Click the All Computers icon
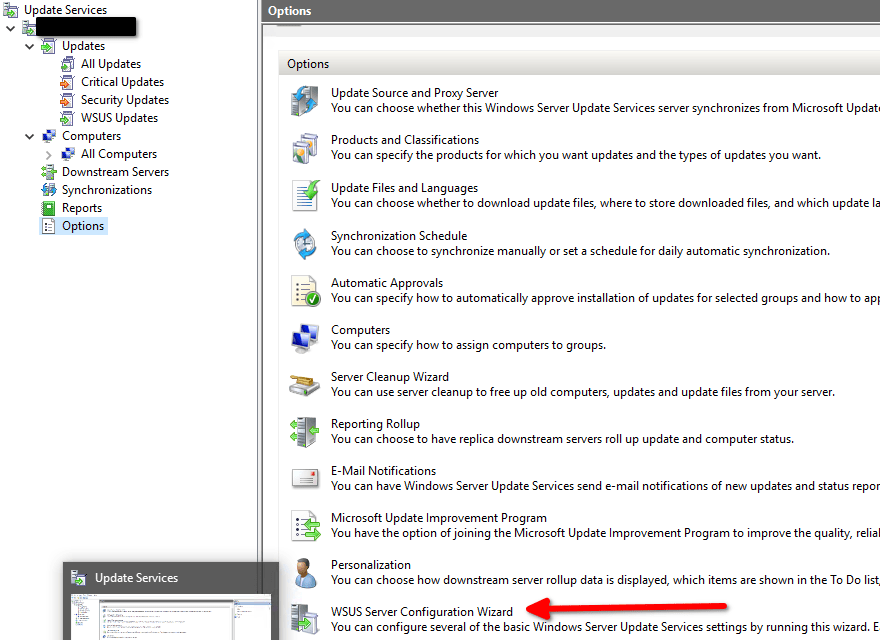This screenshot has width=880, height=640. [68, 154]
